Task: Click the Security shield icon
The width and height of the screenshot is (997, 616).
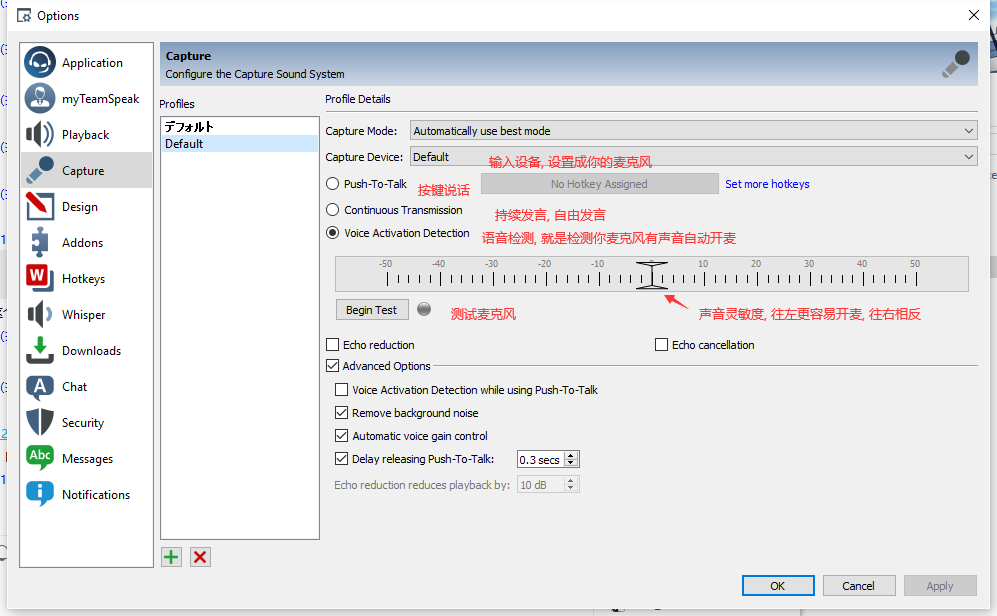Action: 39,422
